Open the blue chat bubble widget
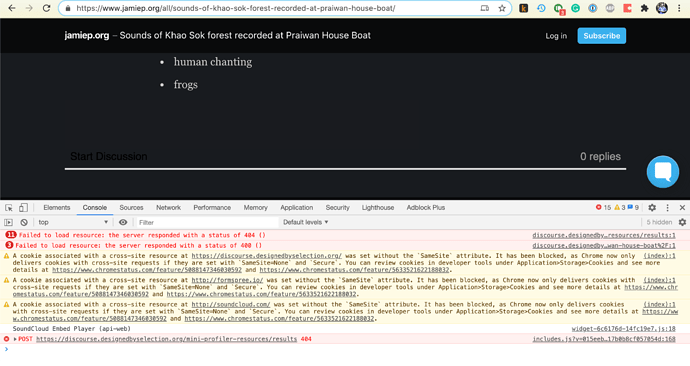This screenshot has height=366, width=690. [663, 172]
